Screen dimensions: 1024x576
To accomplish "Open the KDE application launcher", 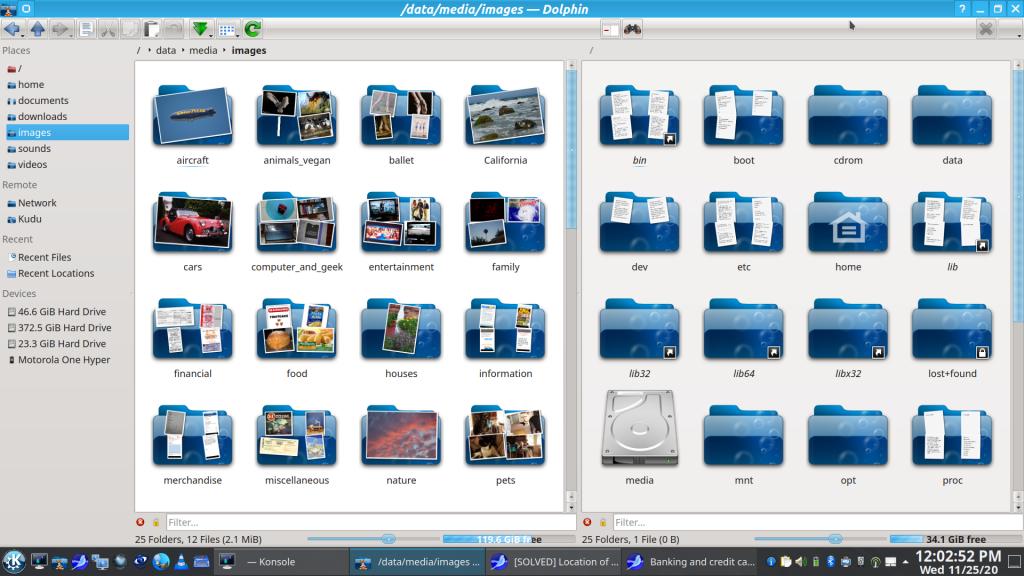I will point(14,561).
